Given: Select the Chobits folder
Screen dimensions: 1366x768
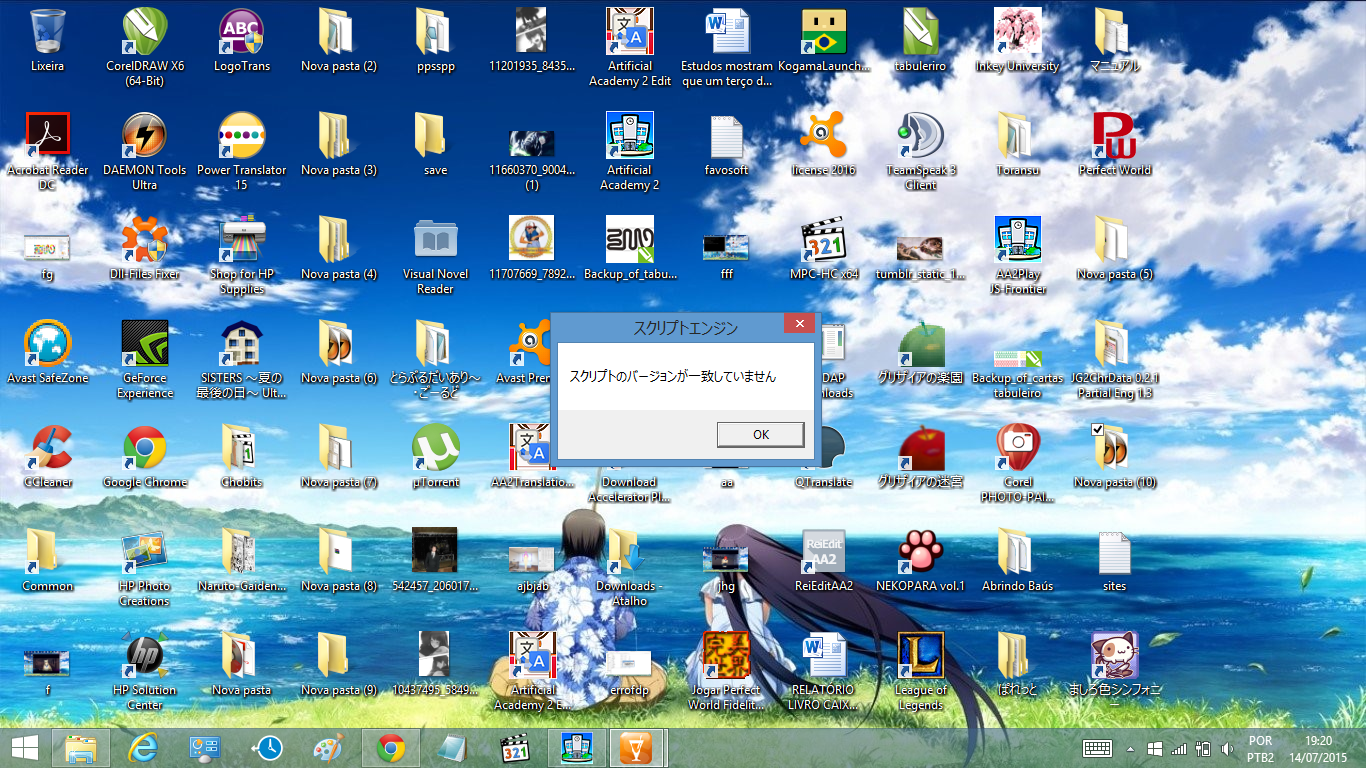Looking at the screenshot, I should [241, 456].
